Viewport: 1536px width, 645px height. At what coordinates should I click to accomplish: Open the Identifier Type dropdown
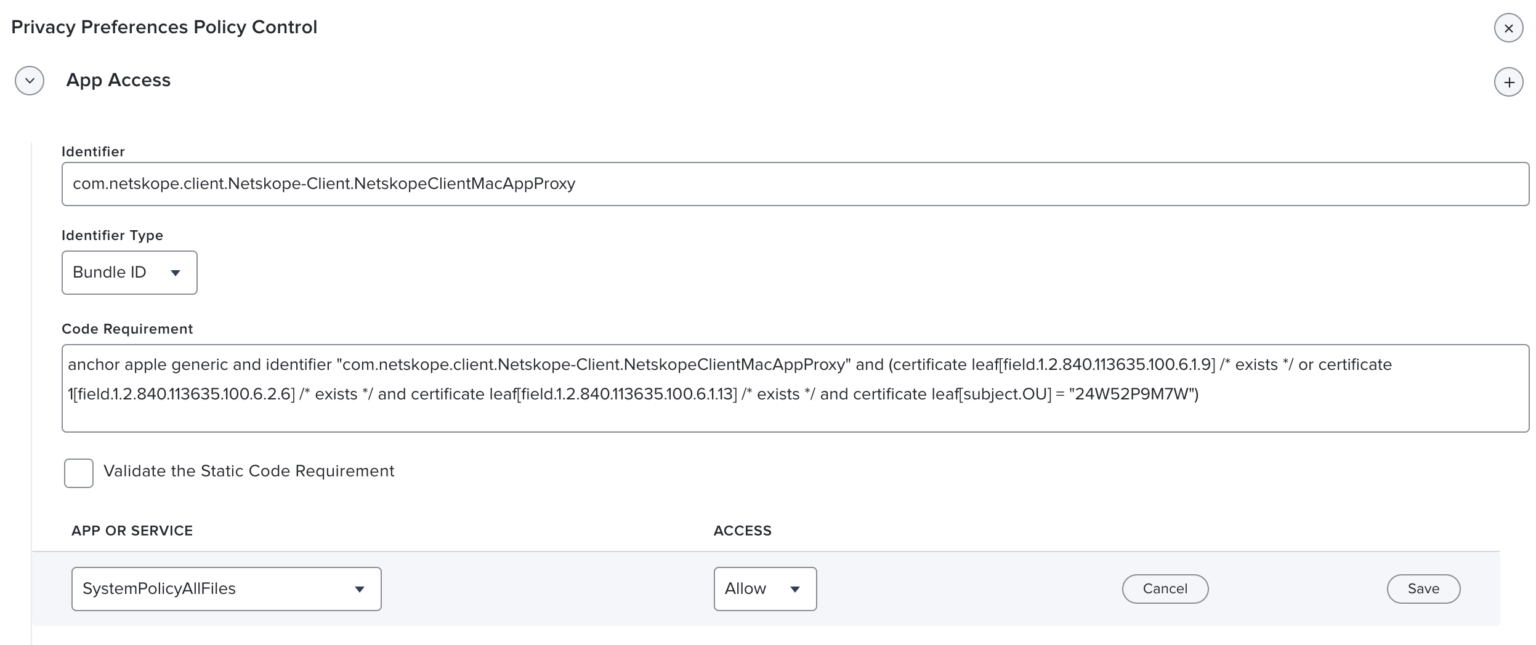click(129, 272)
